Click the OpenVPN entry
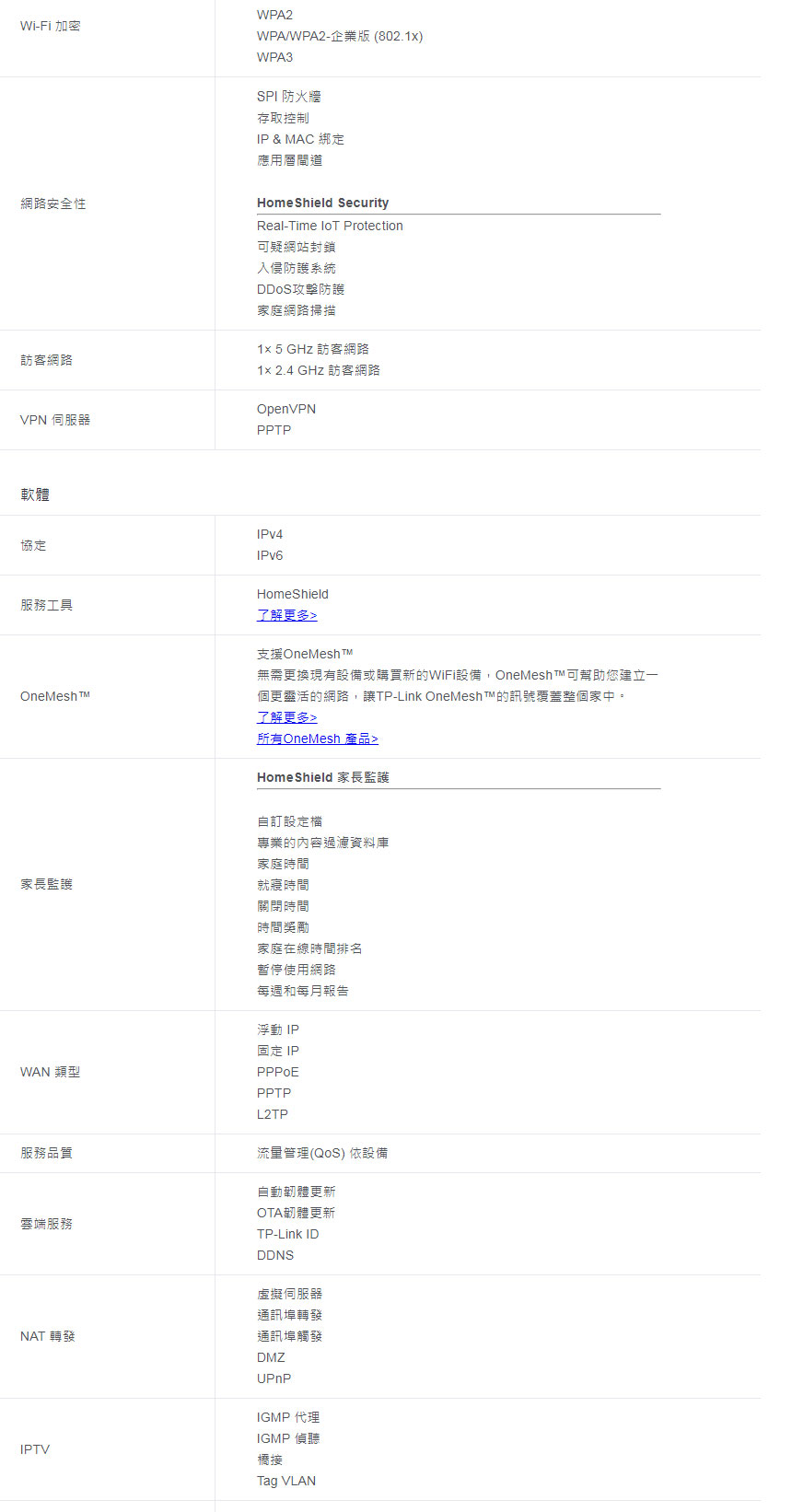792x1512 pixels. pos(286,409)
